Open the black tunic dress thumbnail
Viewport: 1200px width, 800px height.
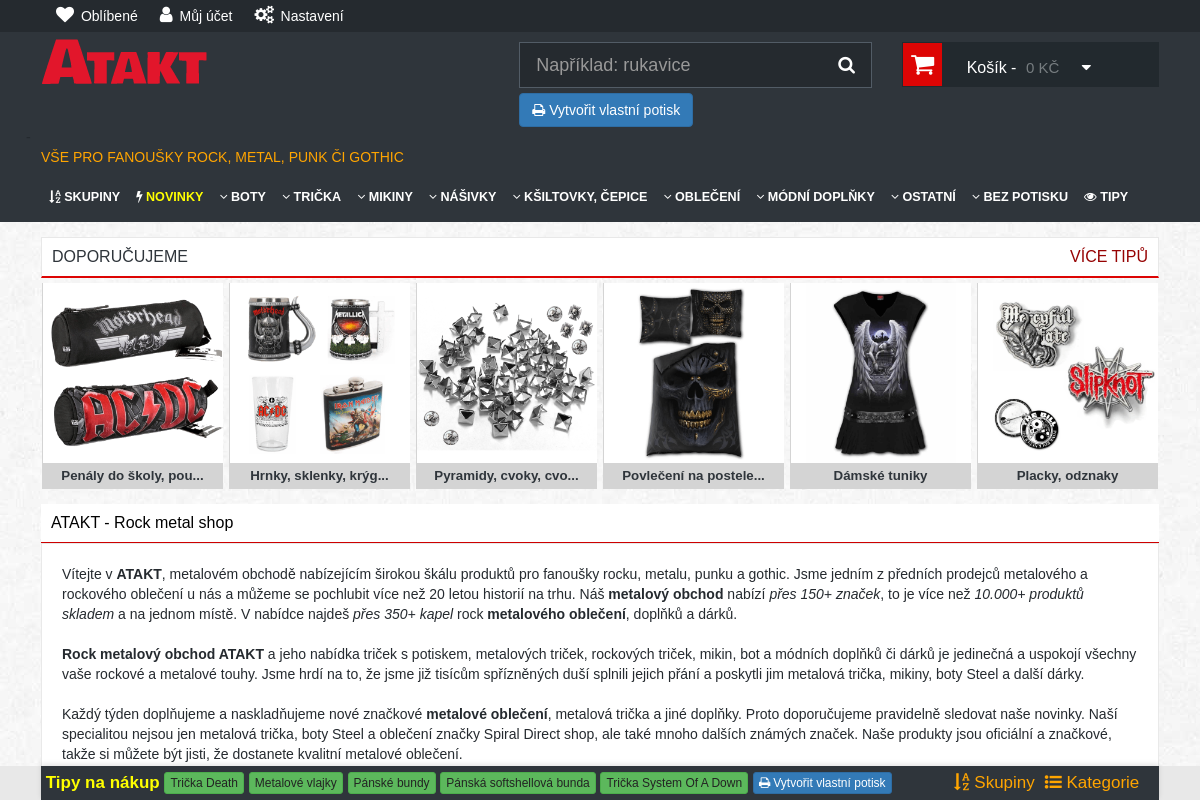881,373
